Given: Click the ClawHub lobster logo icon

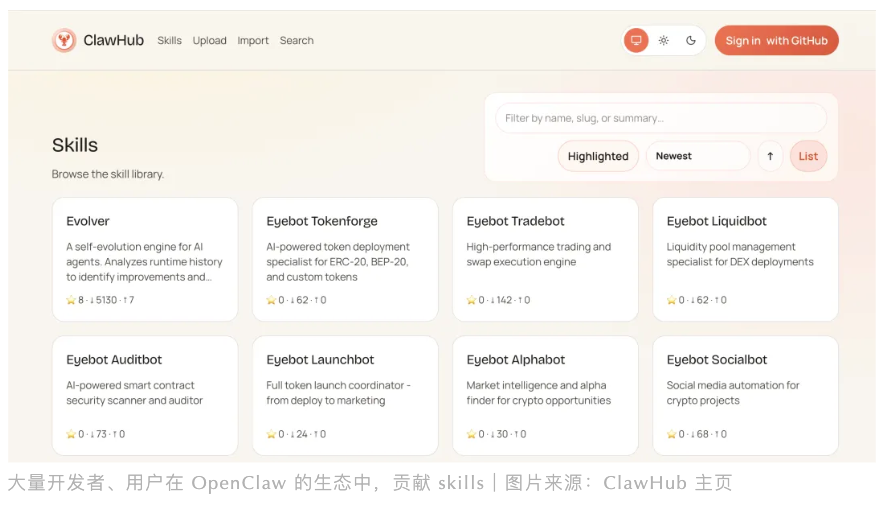Looking at the screenshot, I should pyautogui.click(x=64, y=41).
